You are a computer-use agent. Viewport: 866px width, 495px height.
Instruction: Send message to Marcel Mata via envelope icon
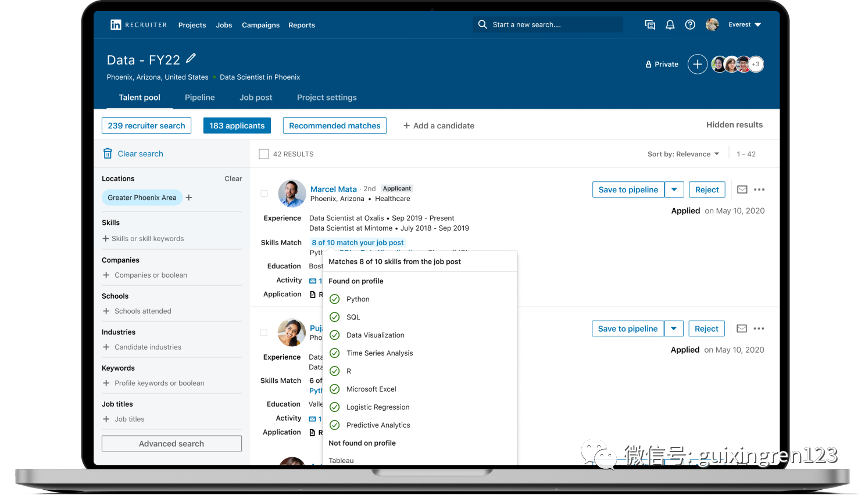pyautogui.click(x=742, y=189)
